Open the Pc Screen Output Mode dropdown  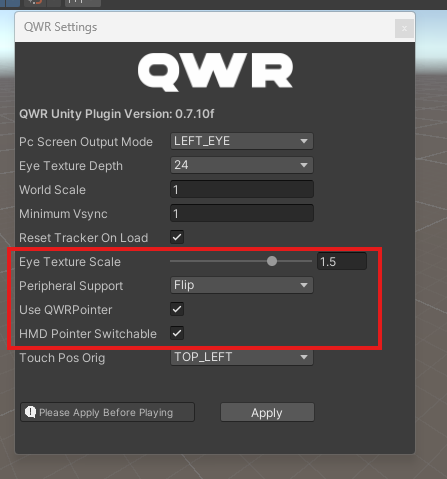click(x=242, y=141)
